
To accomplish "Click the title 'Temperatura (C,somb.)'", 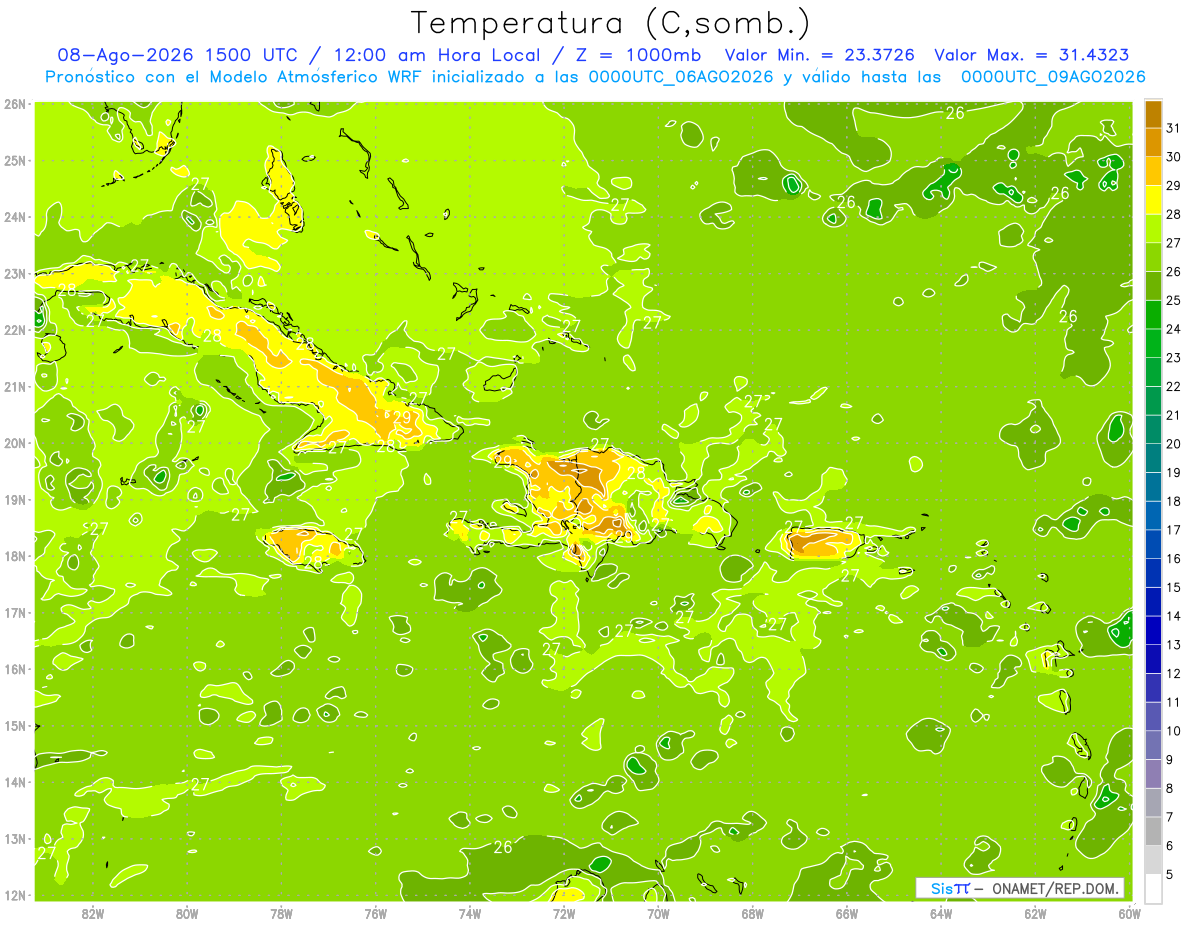I will click(x=611, y=23).
